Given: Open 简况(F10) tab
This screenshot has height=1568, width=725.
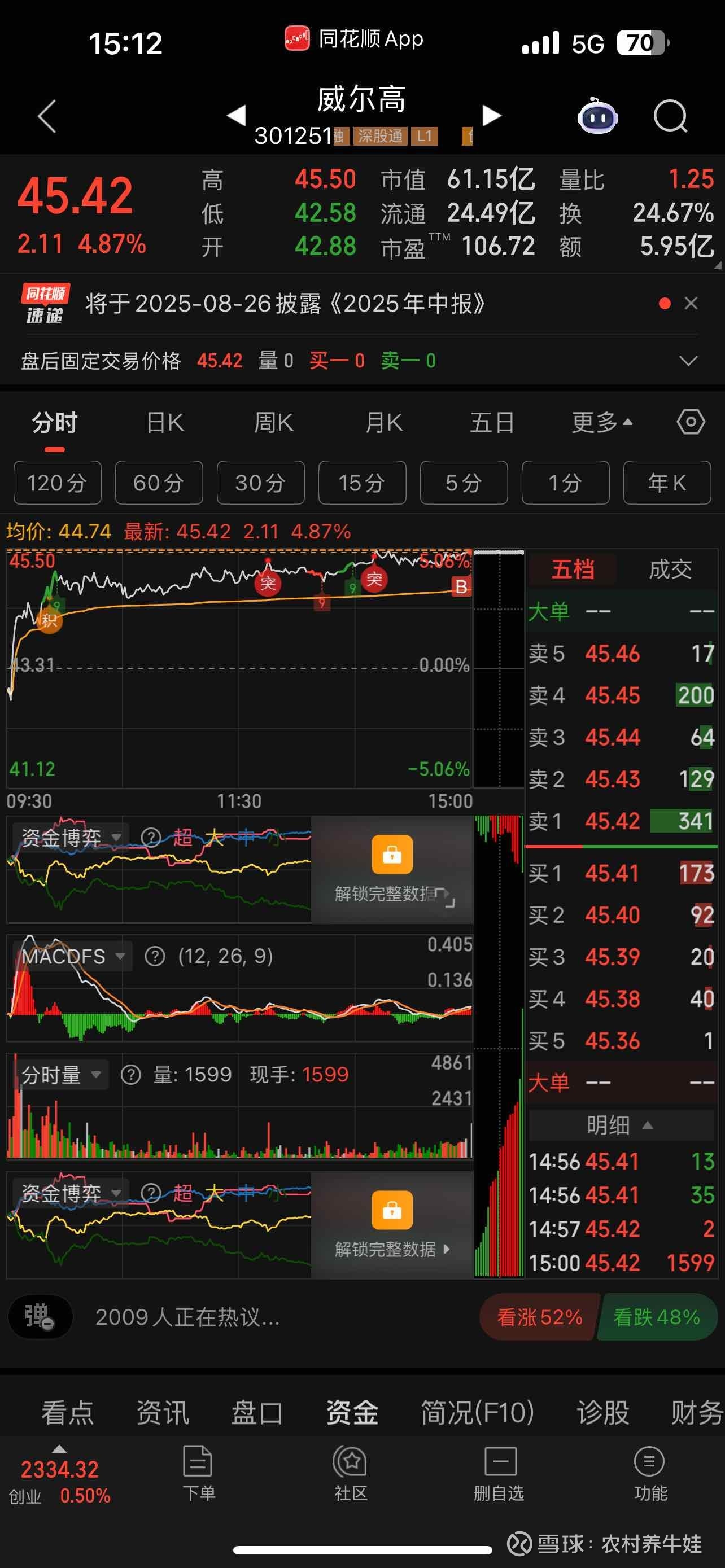Looking at the screenshot, I should 477,1412.
